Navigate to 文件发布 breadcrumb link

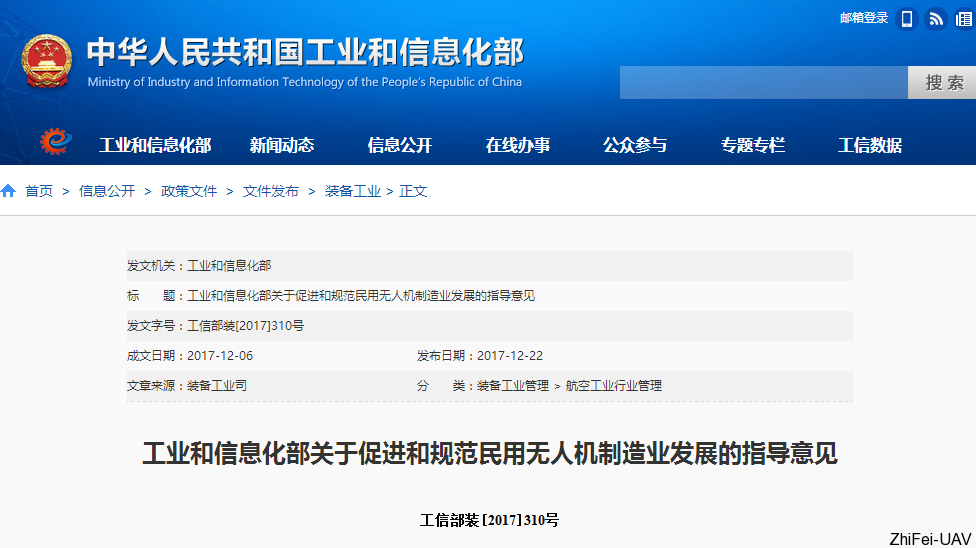tap(271, 191)
